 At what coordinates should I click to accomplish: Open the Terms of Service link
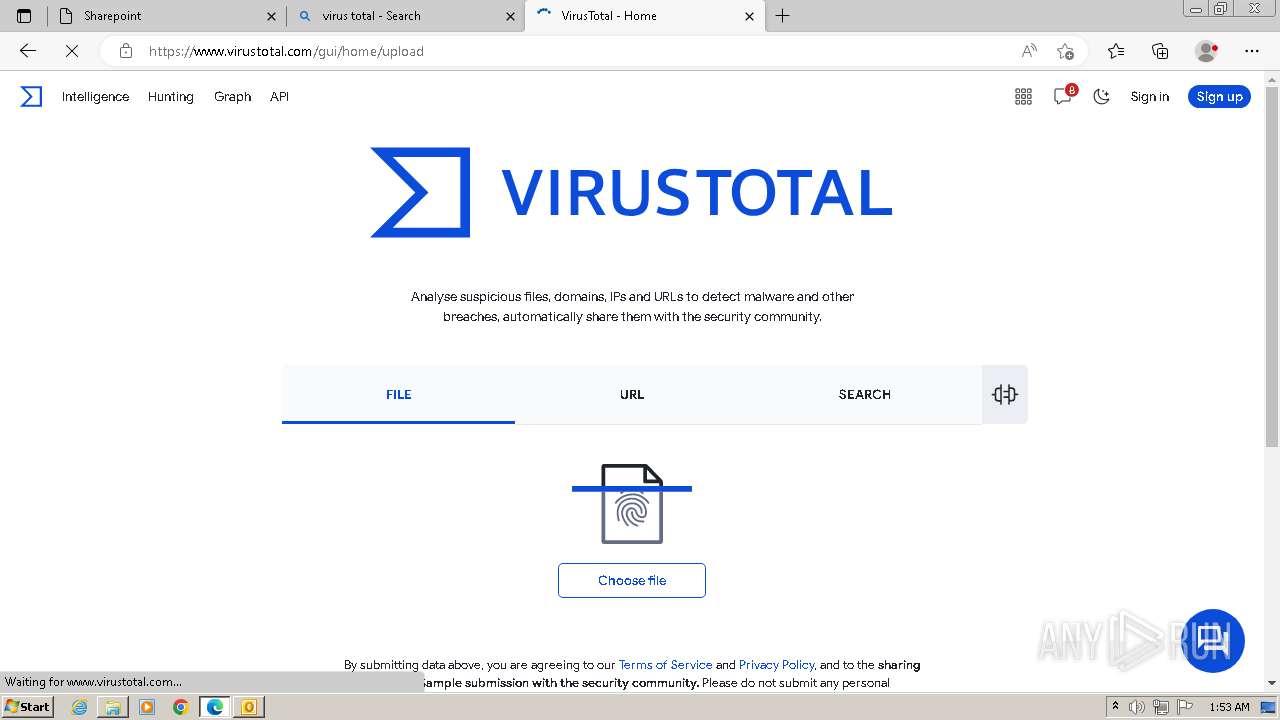[x=665, y=664]
